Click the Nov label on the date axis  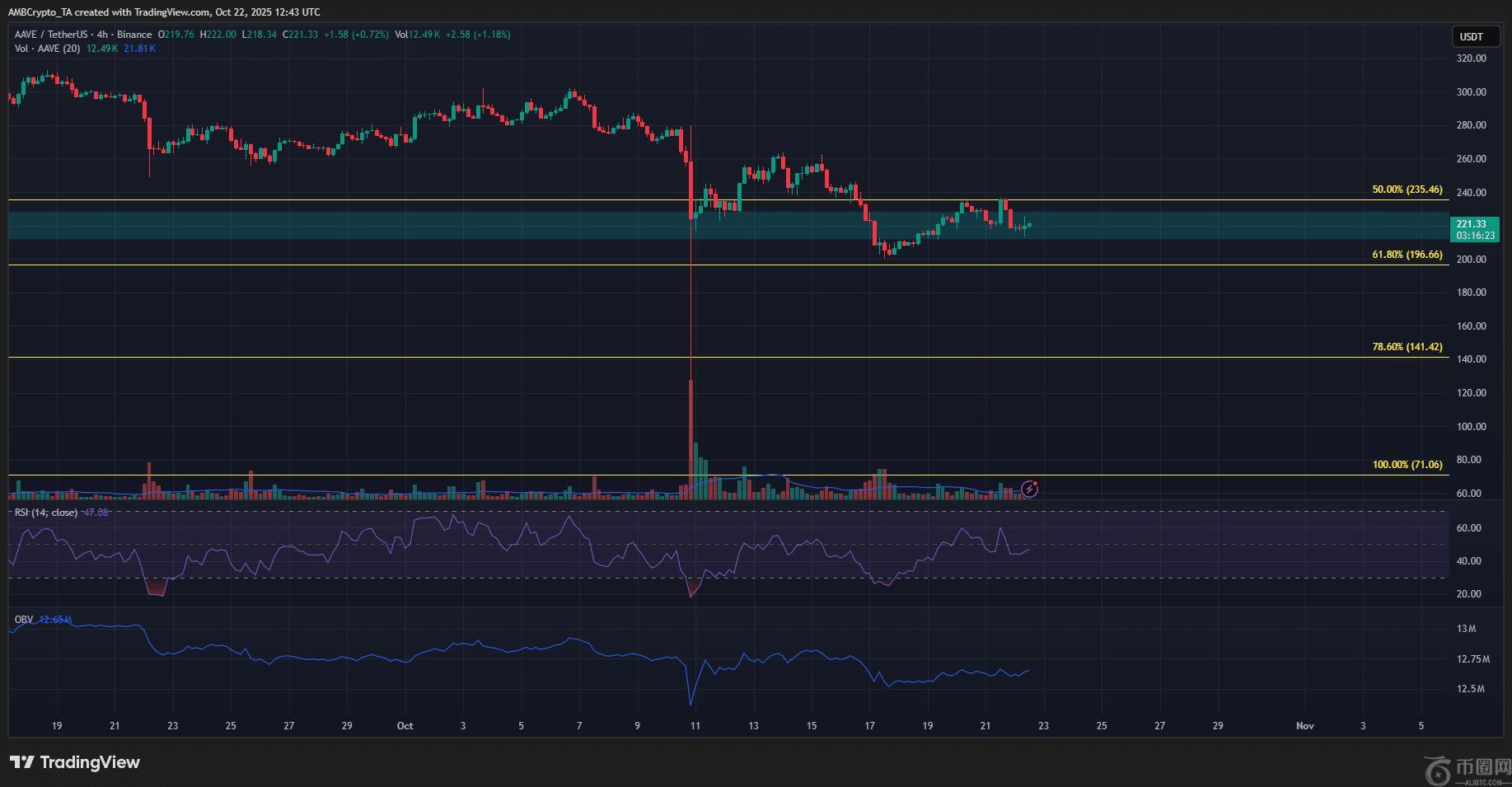pyautogui.click(x=1304, y=726)
